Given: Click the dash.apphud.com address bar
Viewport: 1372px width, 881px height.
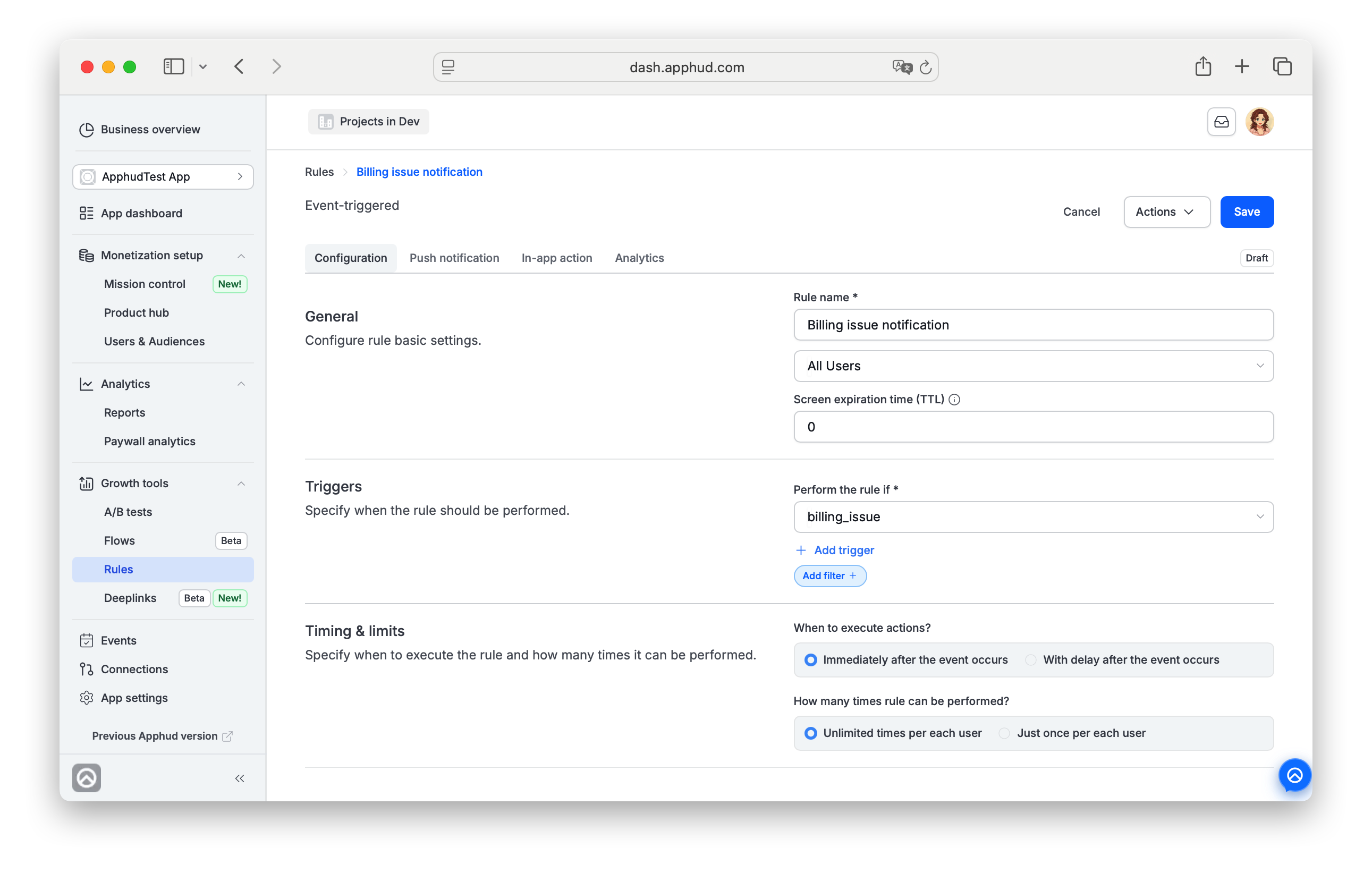Looking at the screenshot, I should (x=685, y=67).
